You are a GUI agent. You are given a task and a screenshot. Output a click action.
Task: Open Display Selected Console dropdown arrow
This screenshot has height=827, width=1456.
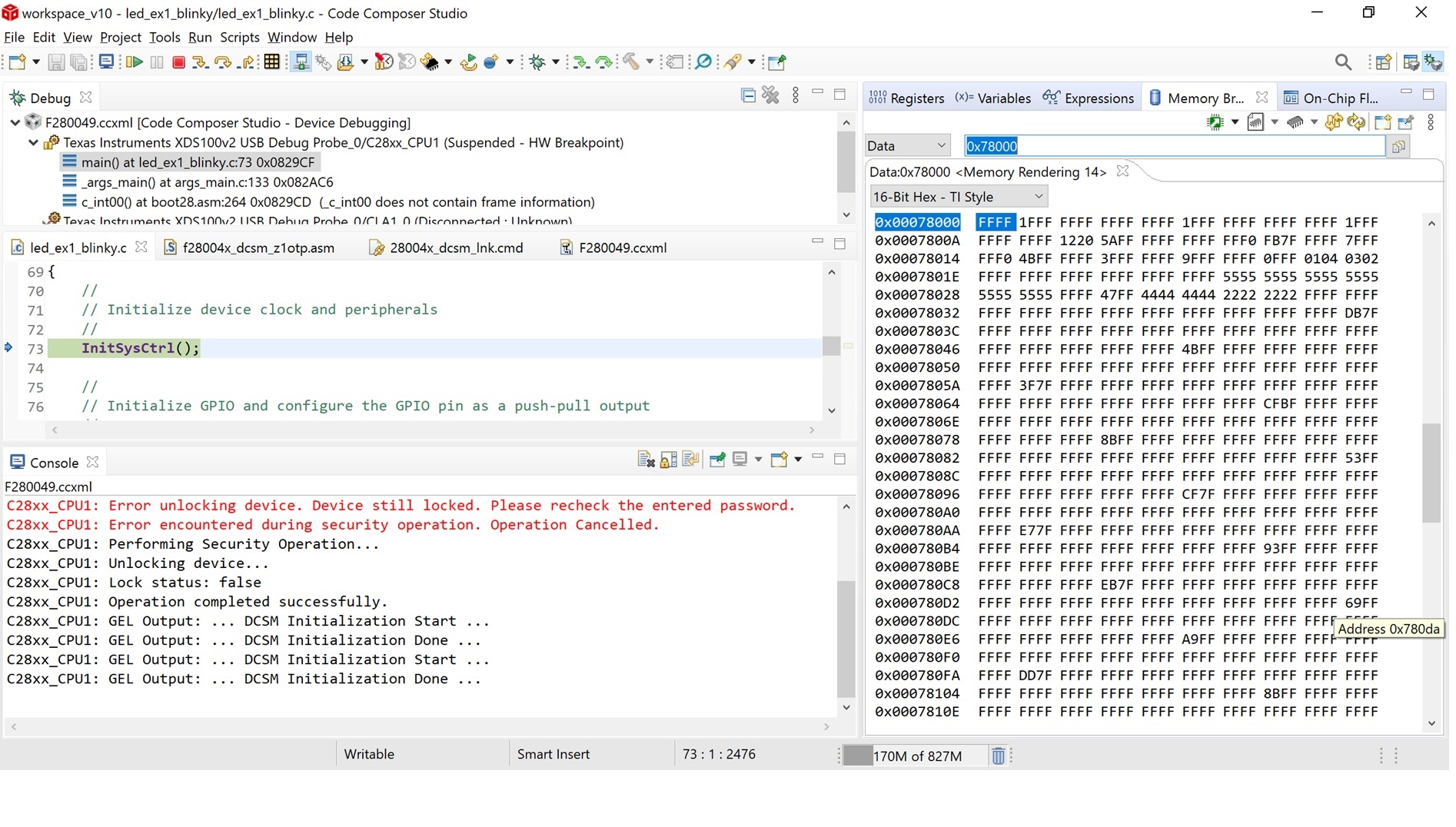tap(758, 460)
